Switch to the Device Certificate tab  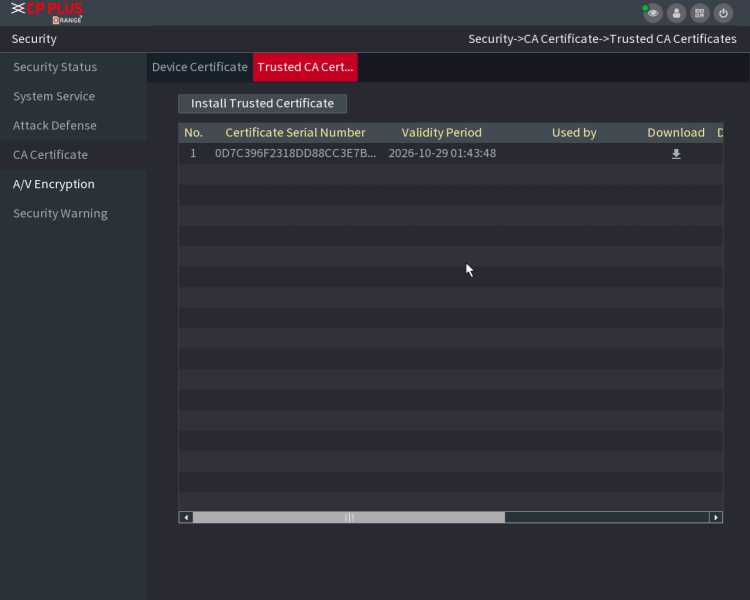point(200,67)
